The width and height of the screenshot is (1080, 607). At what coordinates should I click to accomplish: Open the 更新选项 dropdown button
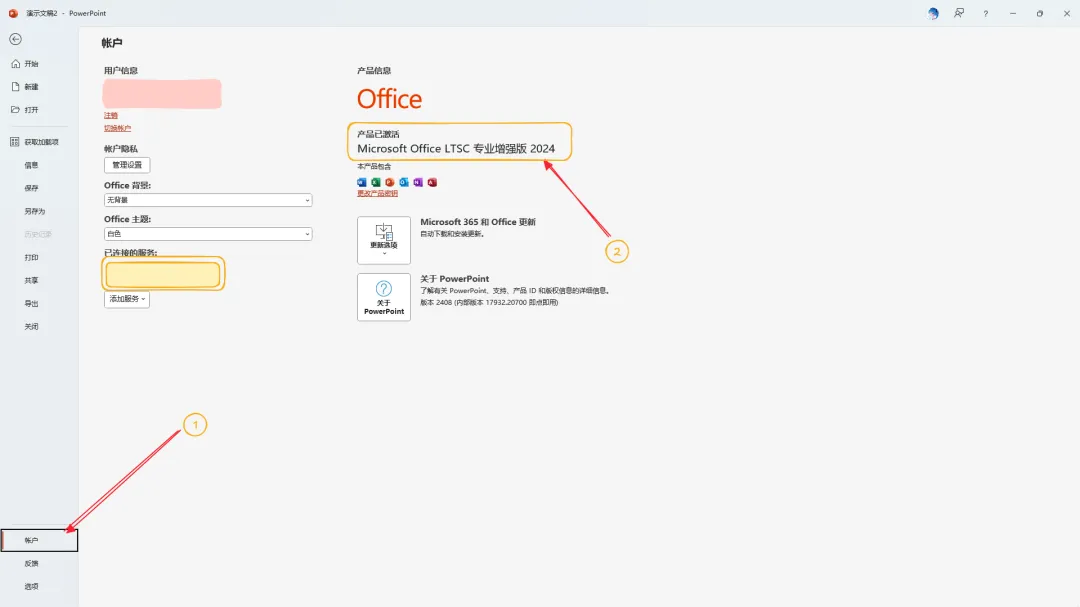point(384,240)
